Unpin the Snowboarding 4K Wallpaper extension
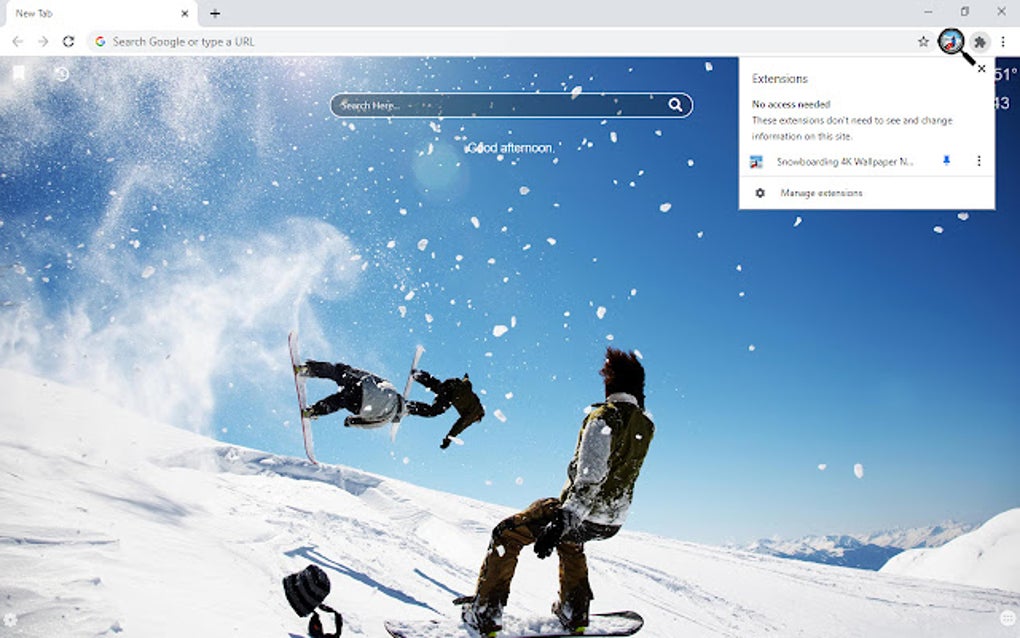 click(944, 160)
